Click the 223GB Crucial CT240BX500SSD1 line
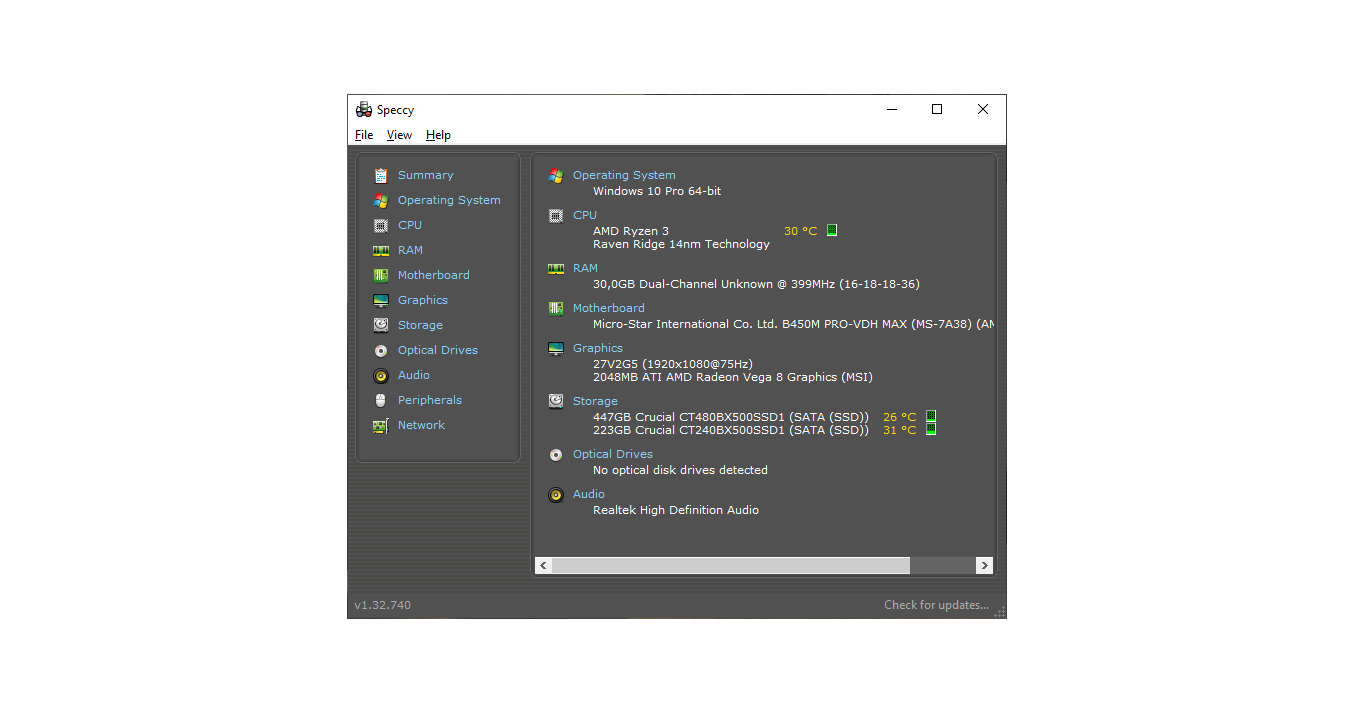Image resolution: width=1354 pixels, height=712 pixels. [x=731, y=430]
